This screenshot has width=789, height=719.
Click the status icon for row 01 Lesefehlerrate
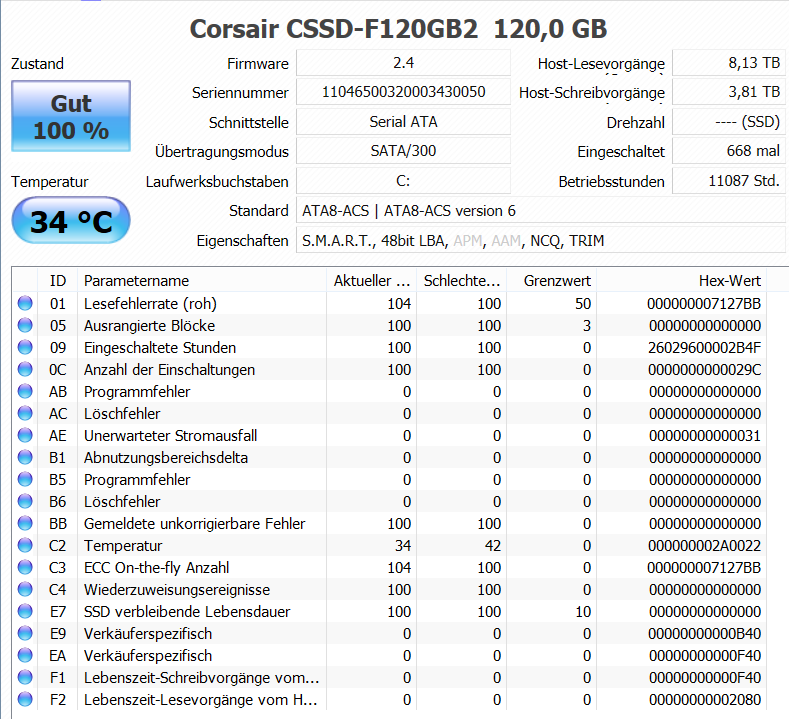(25, 303)
